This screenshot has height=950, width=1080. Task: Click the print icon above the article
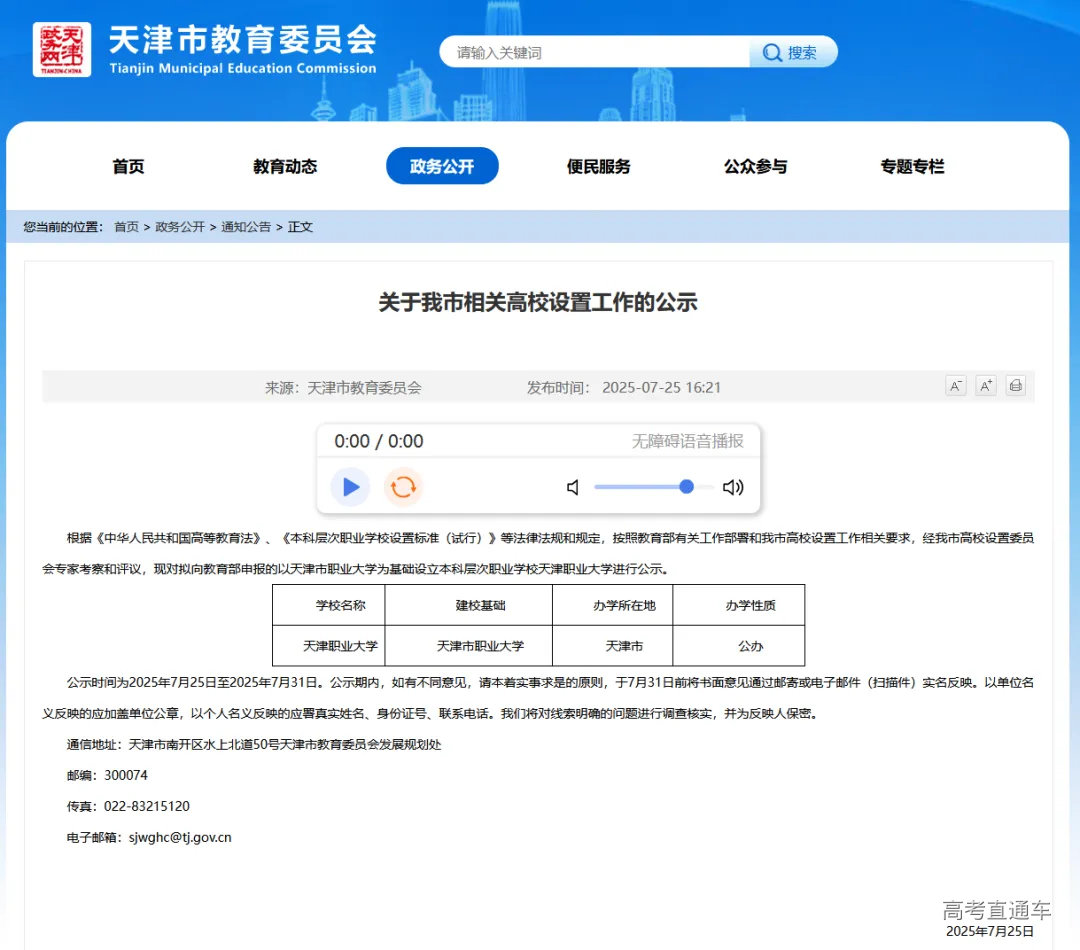tap(1015, 385)
